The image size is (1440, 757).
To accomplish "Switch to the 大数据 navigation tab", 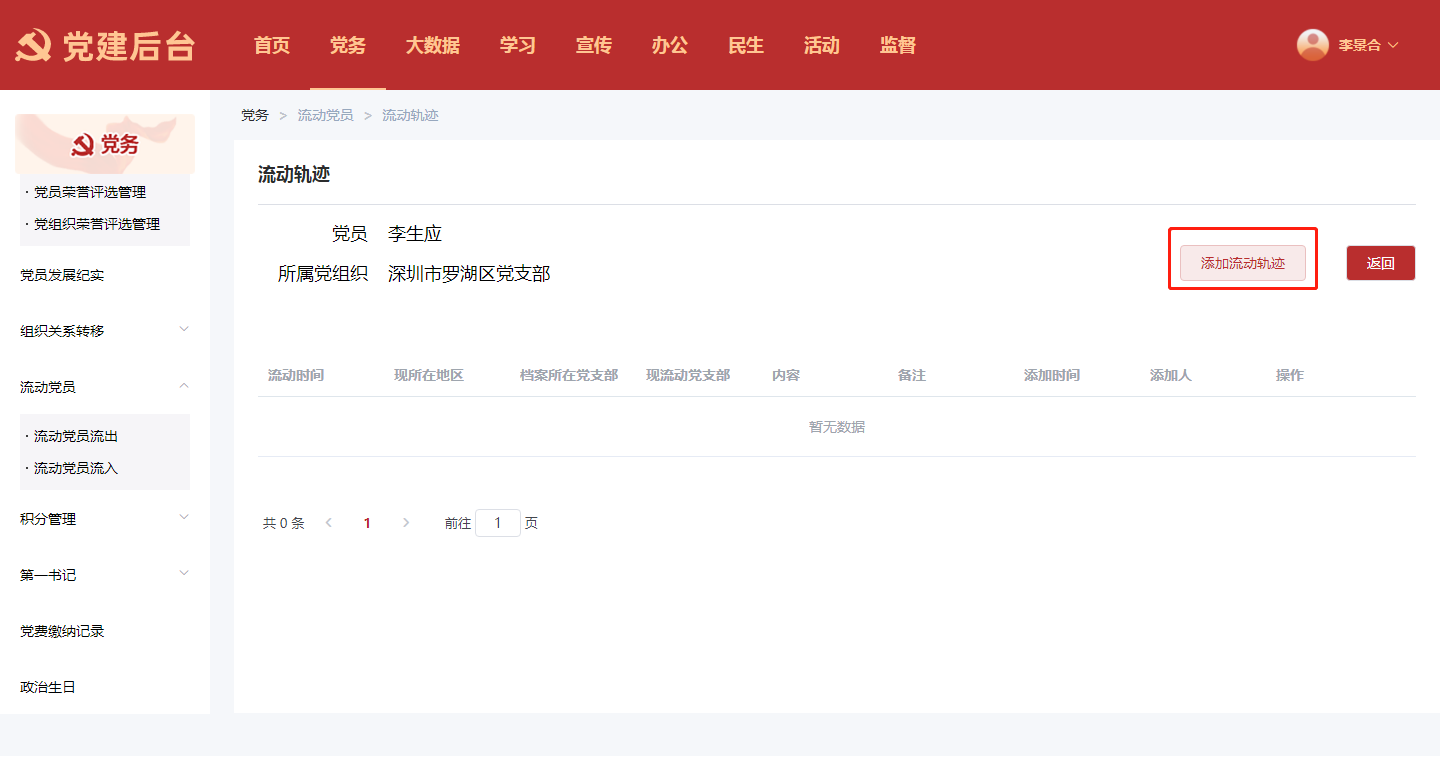I will pyautogui.click(x=432, y=45).
